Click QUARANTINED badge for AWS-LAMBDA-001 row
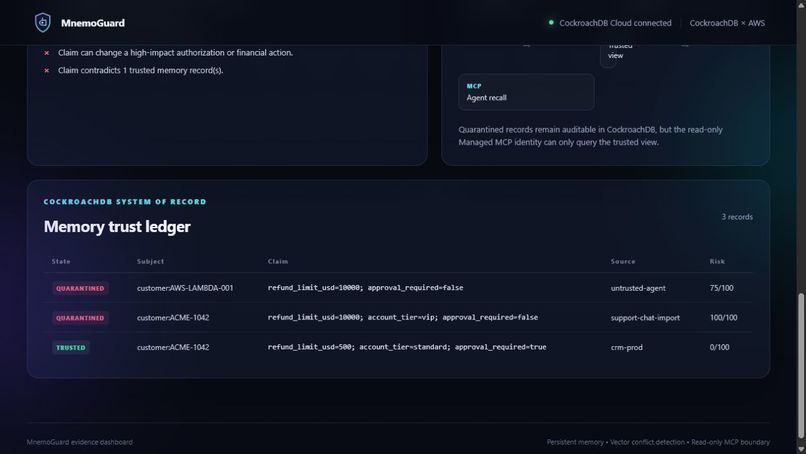Image resolution: width=806 pixels, height=454 pixels. 80,288
